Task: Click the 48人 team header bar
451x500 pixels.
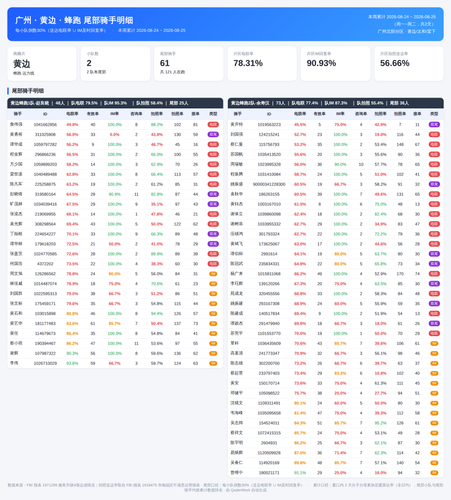Action: tap(115, 103)
